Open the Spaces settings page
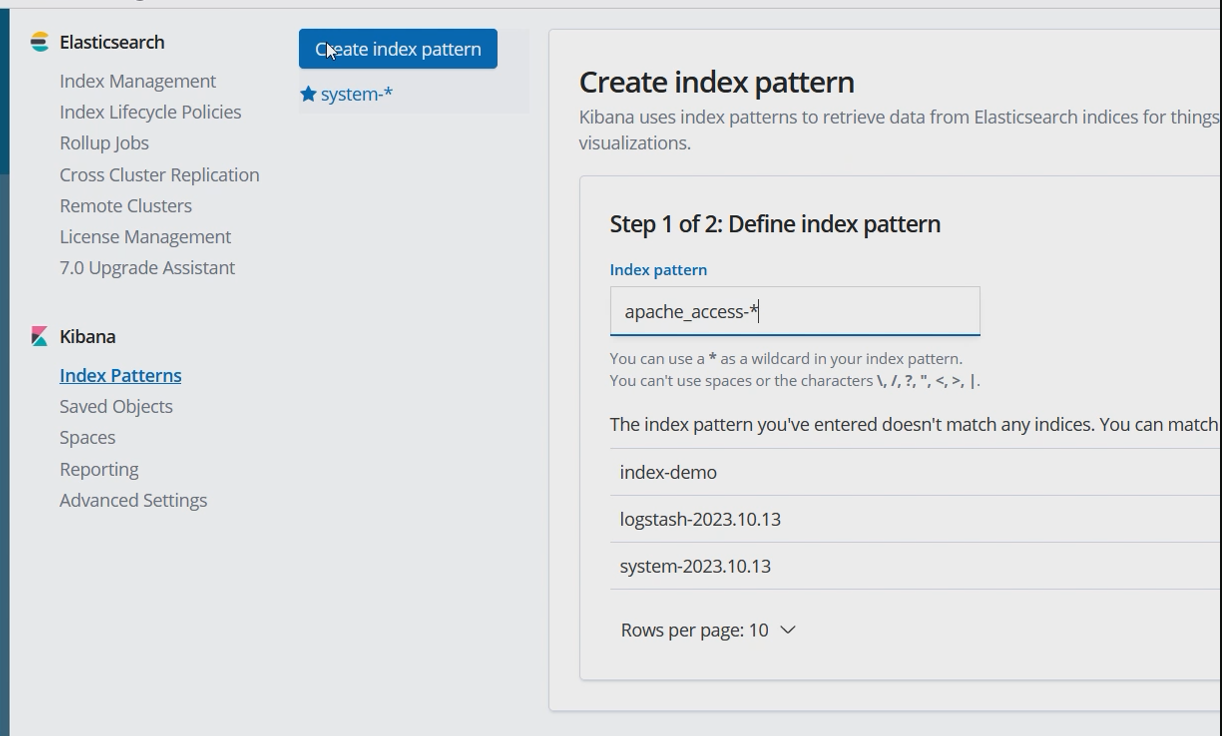Screen dimensions: 1222x736 pos(87,438)
